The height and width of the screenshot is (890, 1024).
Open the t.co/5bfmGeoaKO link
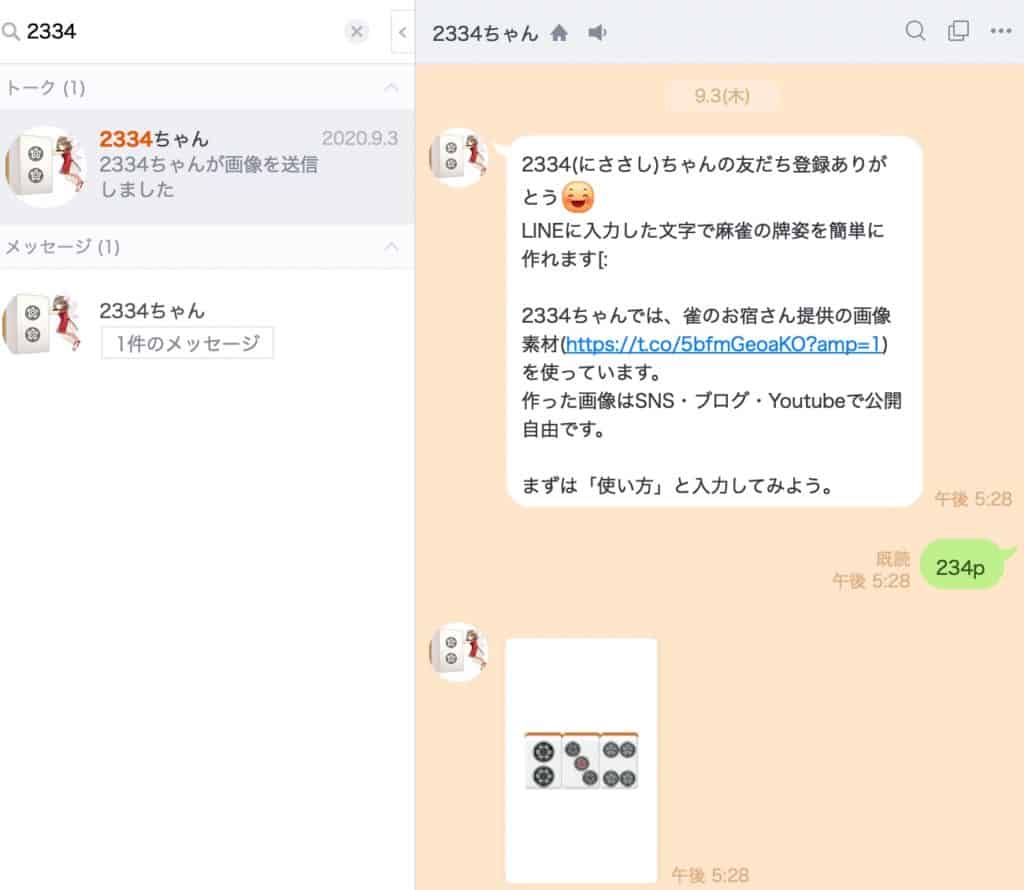click(x=723, y=344)
